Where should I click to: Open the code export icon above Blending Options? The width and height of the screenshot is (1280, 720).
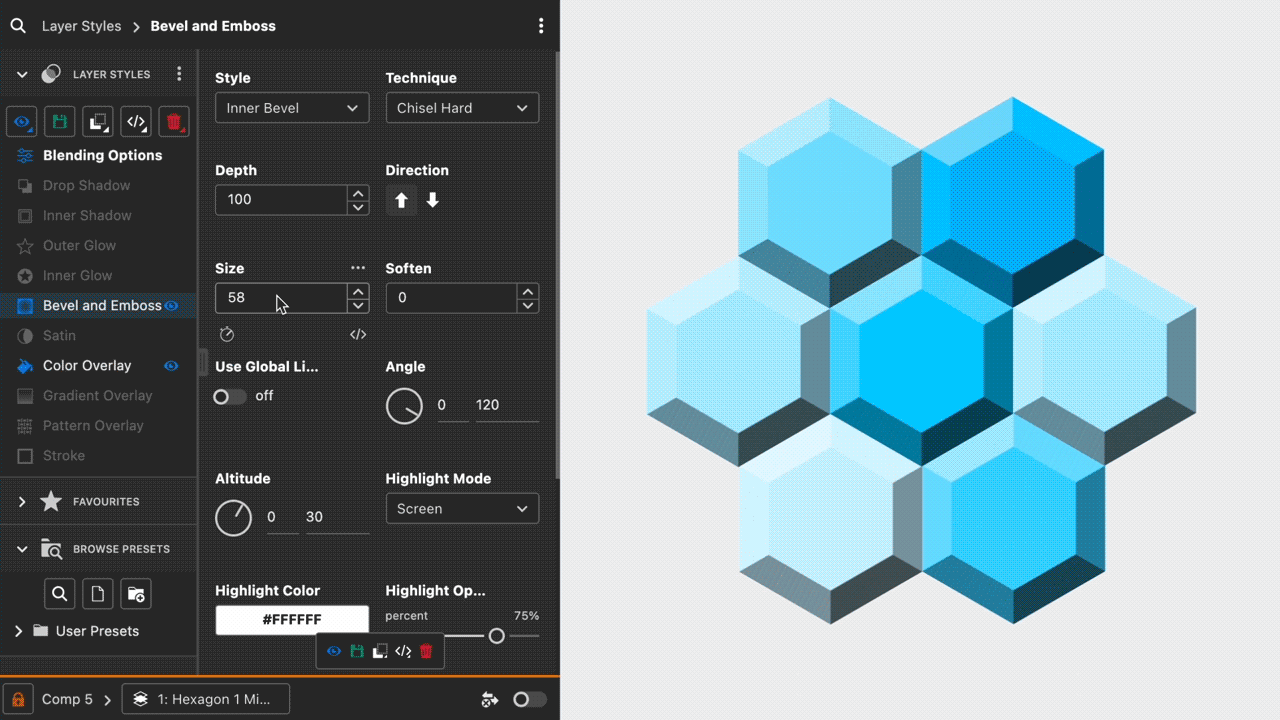pyautogui.click(x=135, y=121)
